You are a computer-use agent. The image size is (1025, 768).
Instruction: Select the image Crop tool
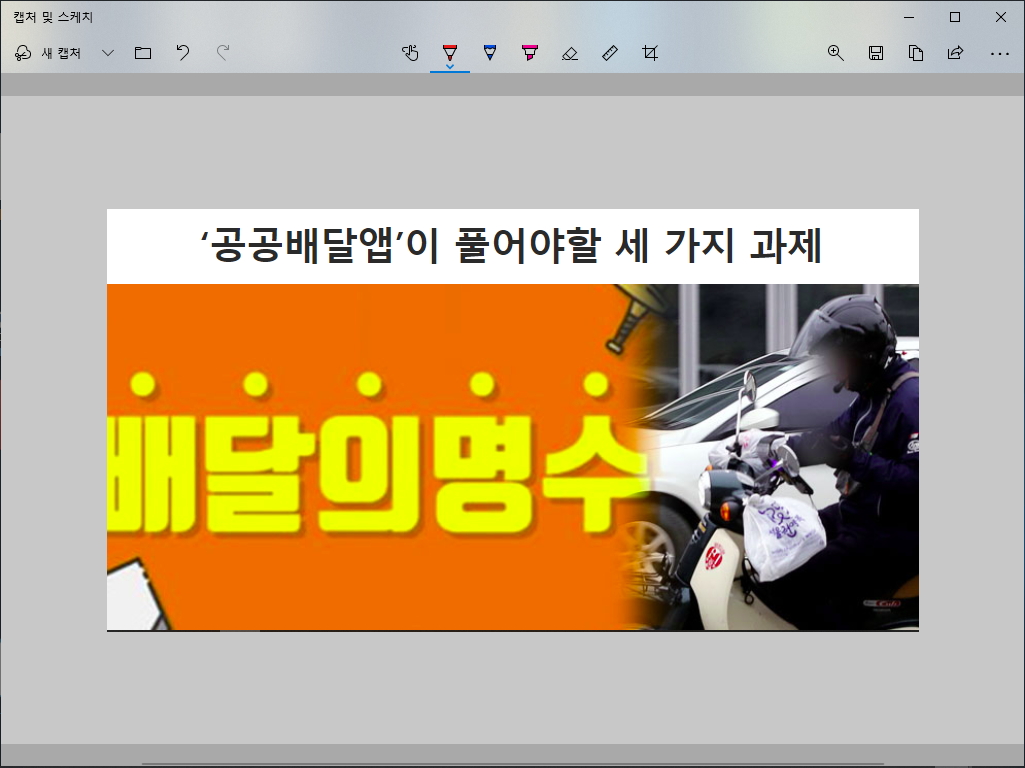pos(650,53)
